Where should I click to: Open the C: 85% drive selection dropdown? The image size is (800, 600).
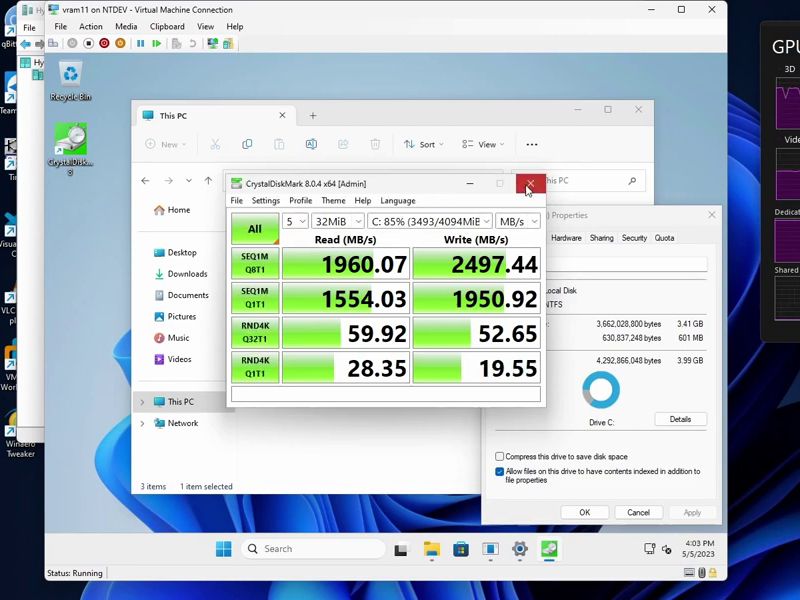point(430,221)
